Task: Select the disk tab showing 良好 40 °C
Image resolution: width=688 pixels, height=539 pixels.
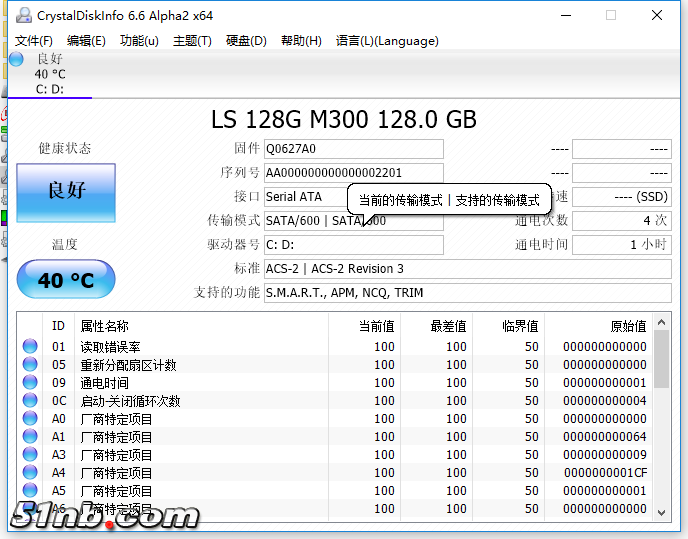Action: (50, 74)
